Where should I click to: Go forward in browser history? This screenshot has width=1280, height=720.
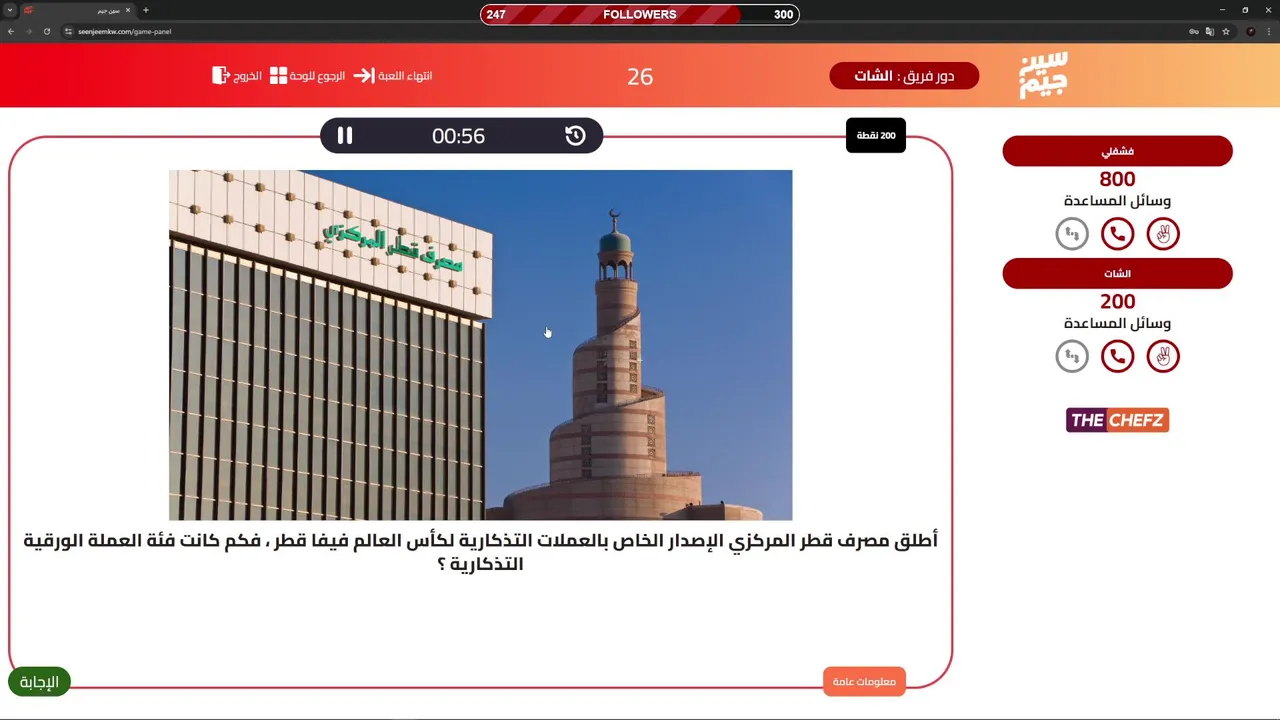28,31
